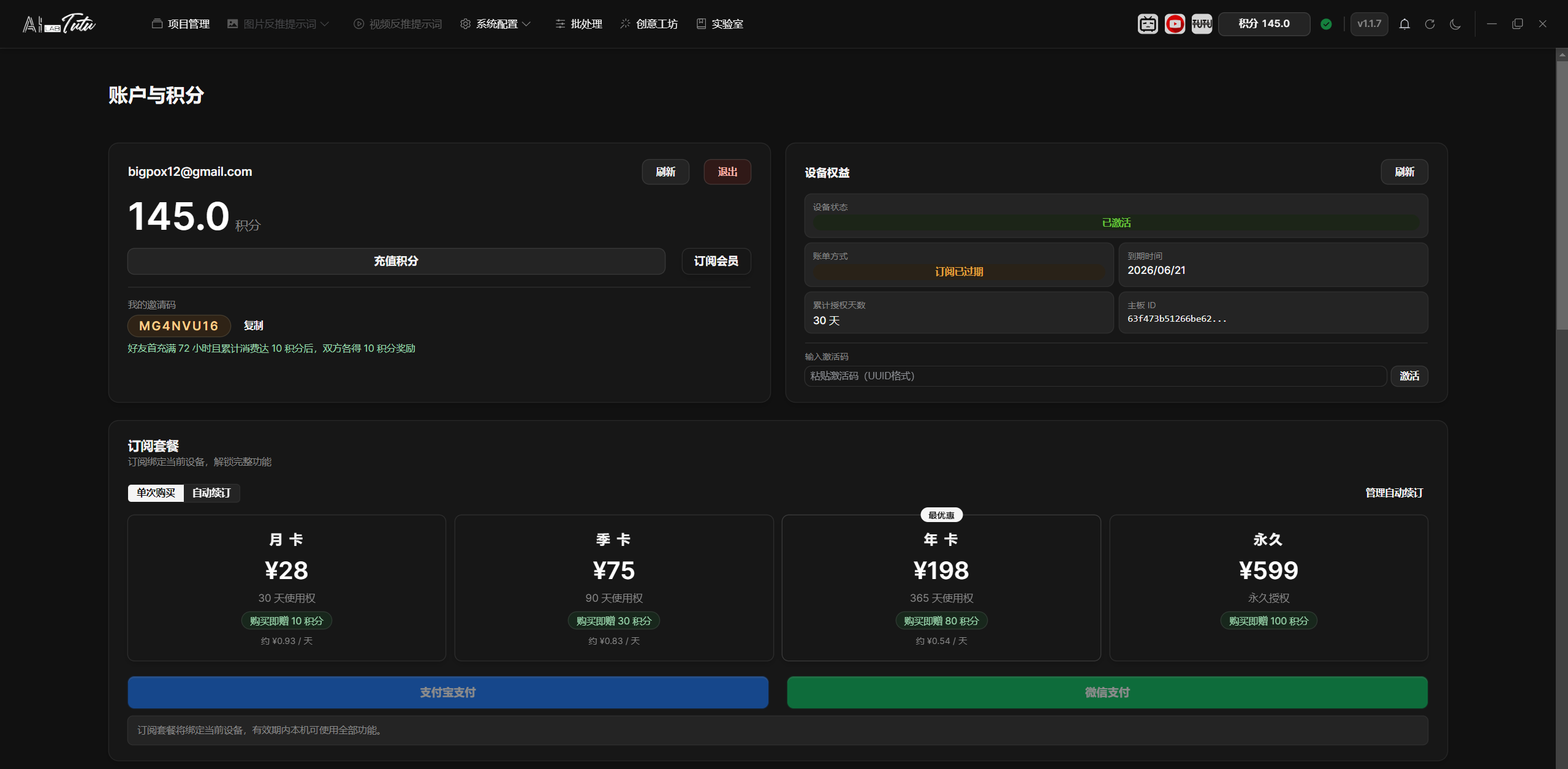Screen dimensions: 1568x769
Task: Click the AI Lab Tutu logo
Action: 59,24
